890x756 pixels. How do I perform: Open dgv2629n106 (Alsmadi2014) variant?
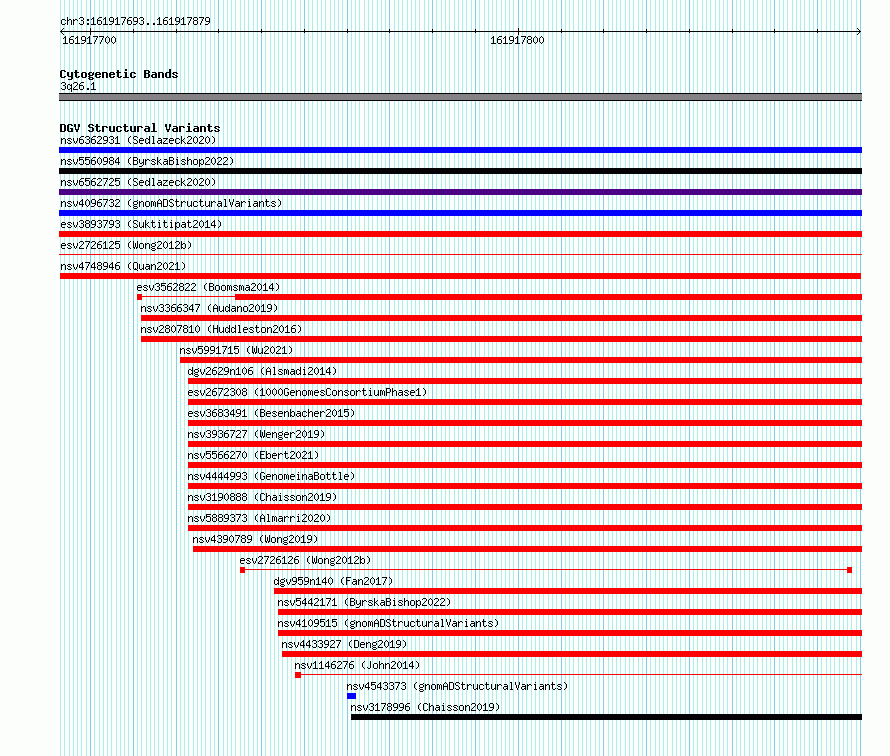[x=262, y=371]
